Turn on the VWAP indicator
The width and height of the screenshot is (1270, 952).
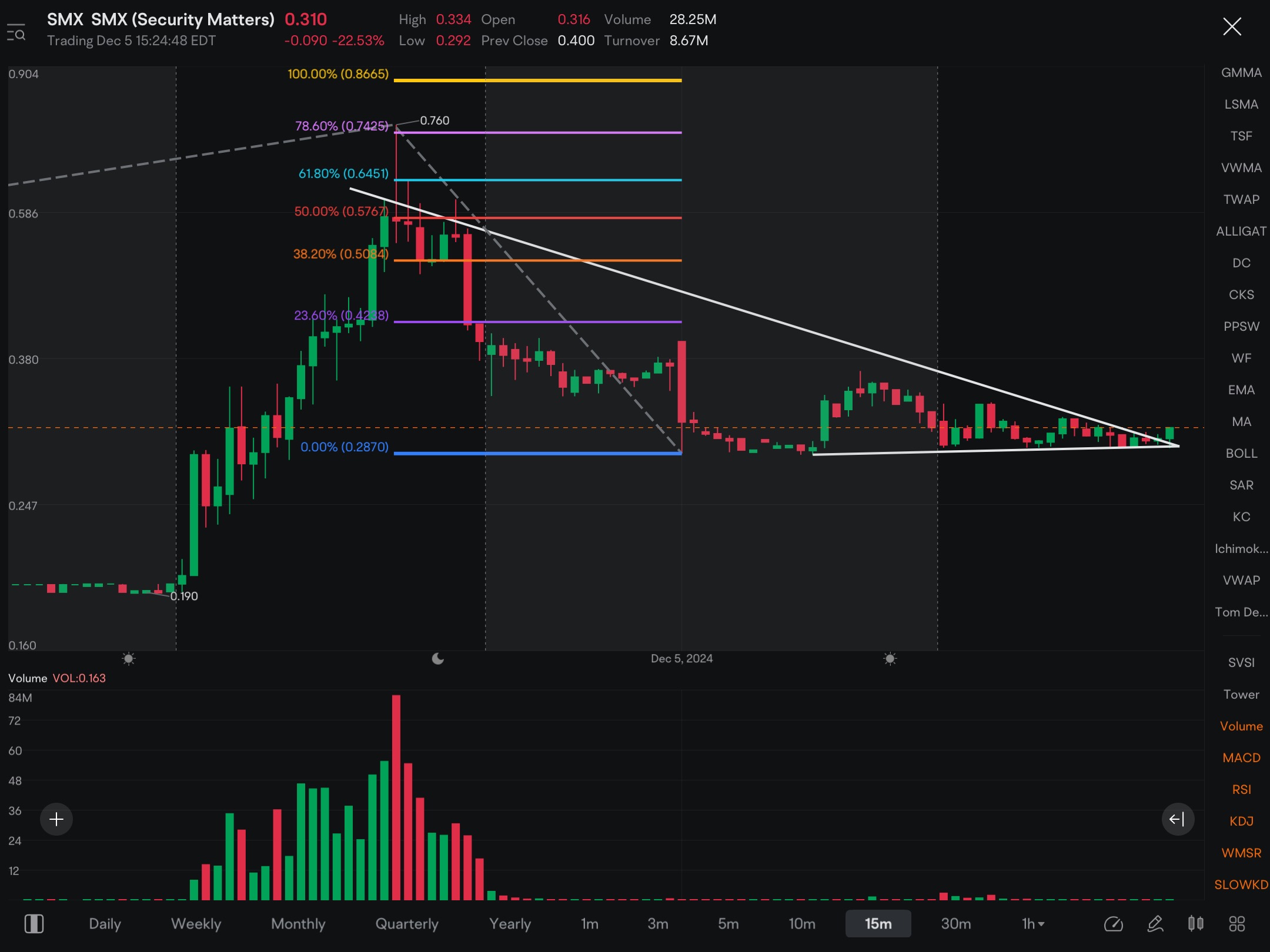1241,581
